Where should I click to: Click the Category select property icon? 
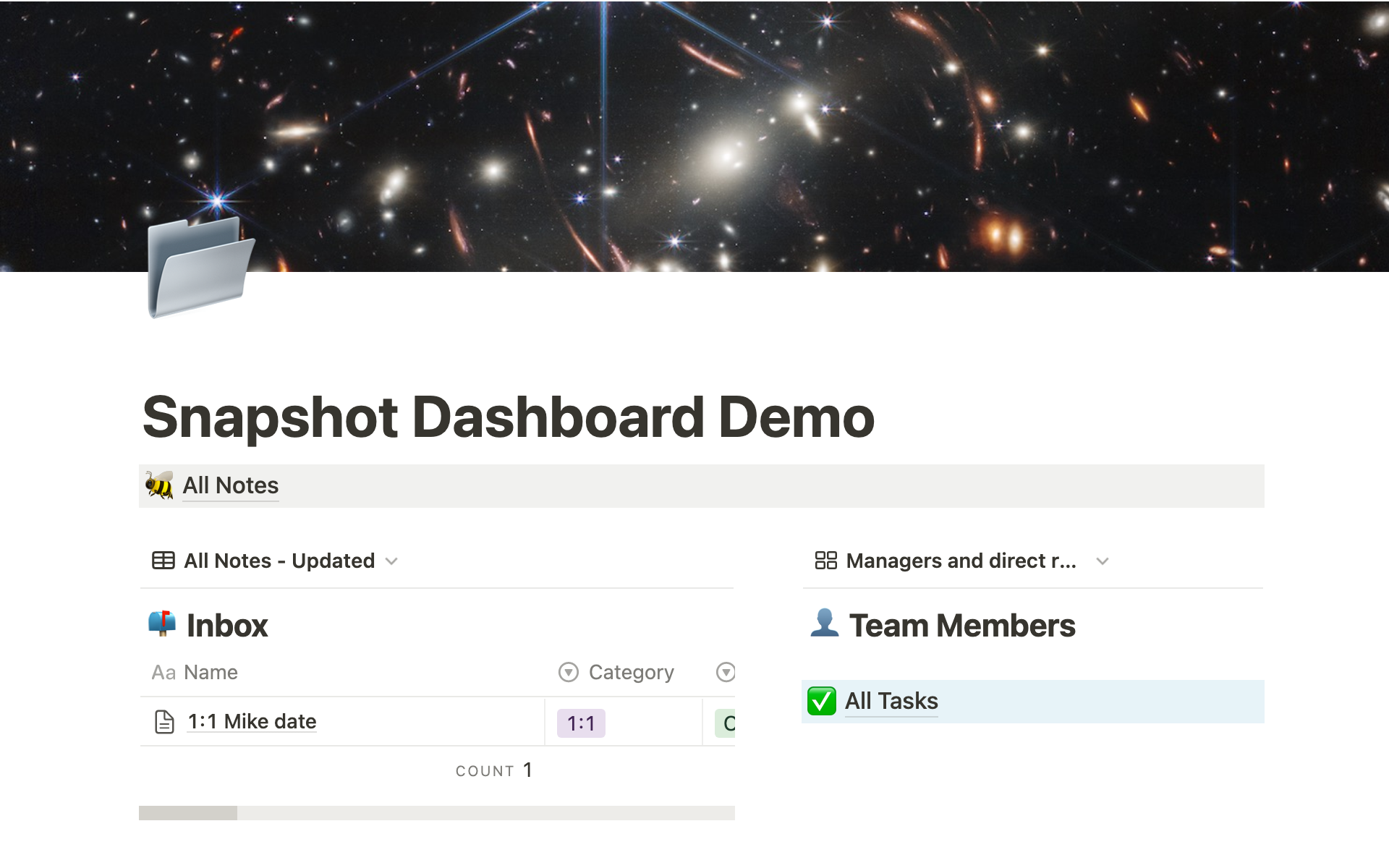pos(569,673)
